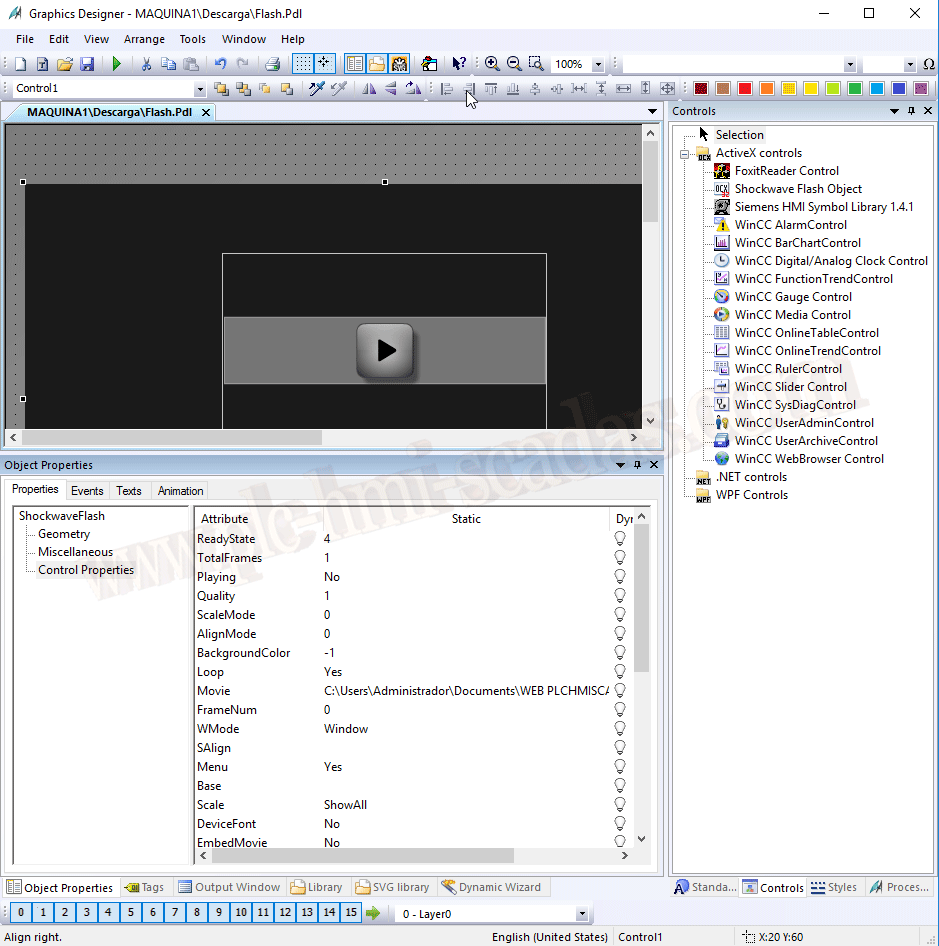
Task: Open the zoom 100% dropdown
Action: click(x=598, y=64)
